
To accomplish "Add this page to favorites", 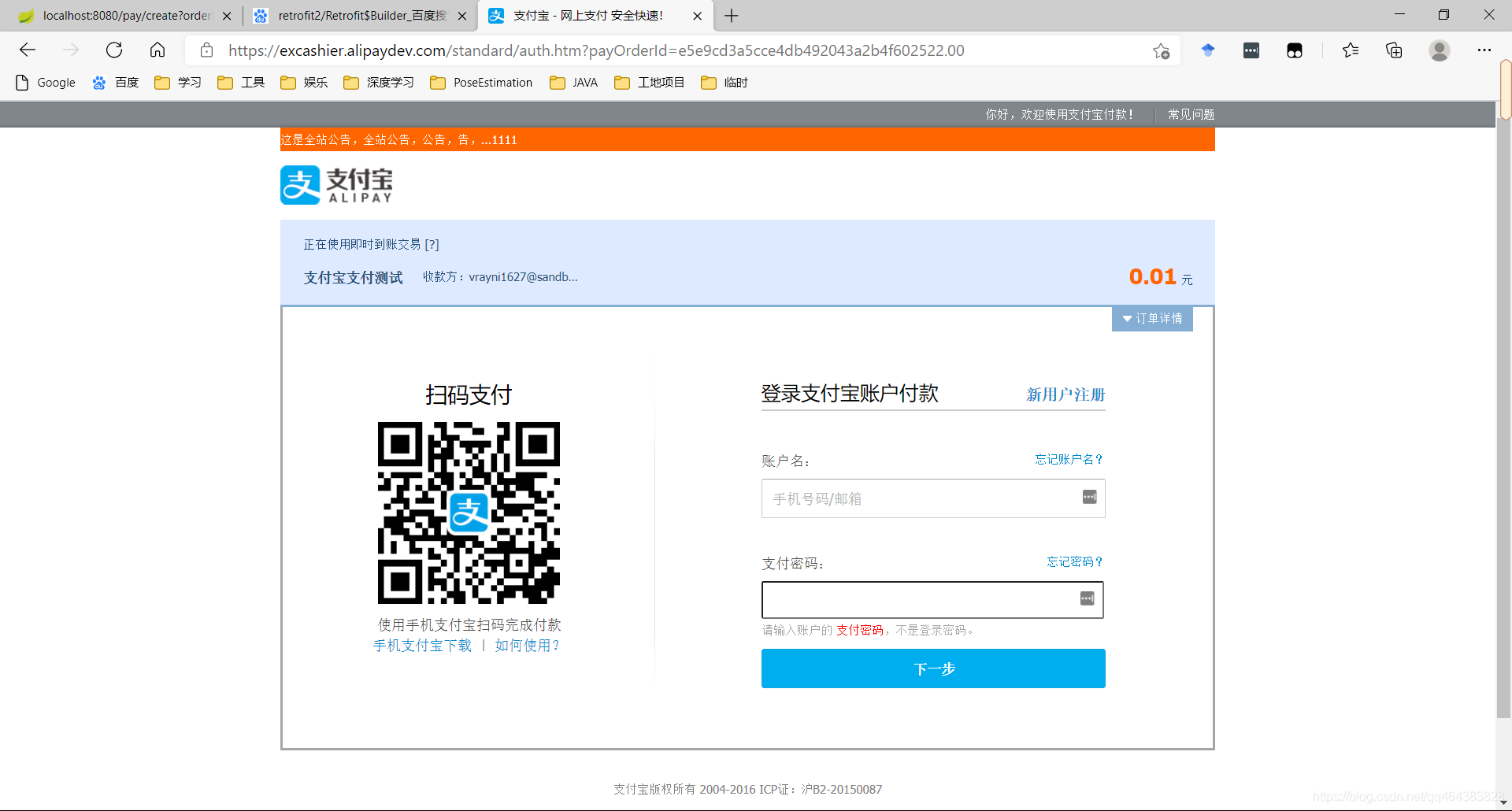I will [1161, 50].
